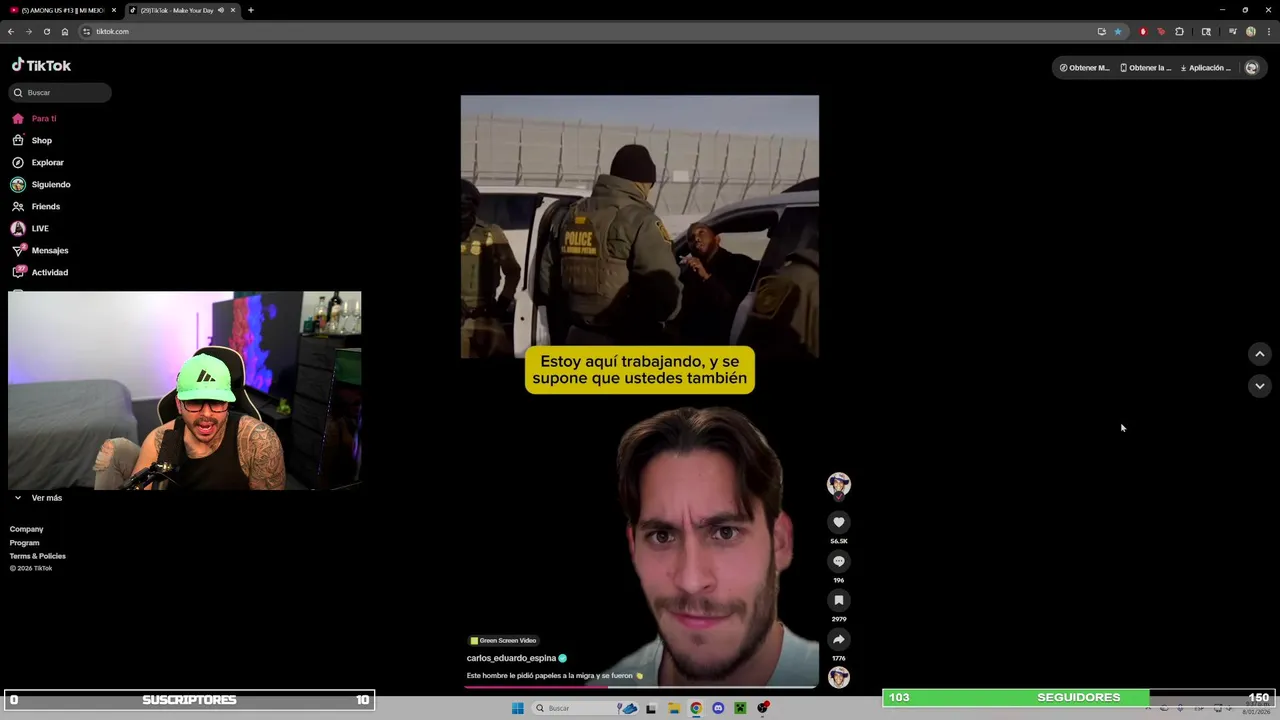1280x720 pixels.
Task: Open Terms & Policies footer link
Action: [x=38, y=555]
